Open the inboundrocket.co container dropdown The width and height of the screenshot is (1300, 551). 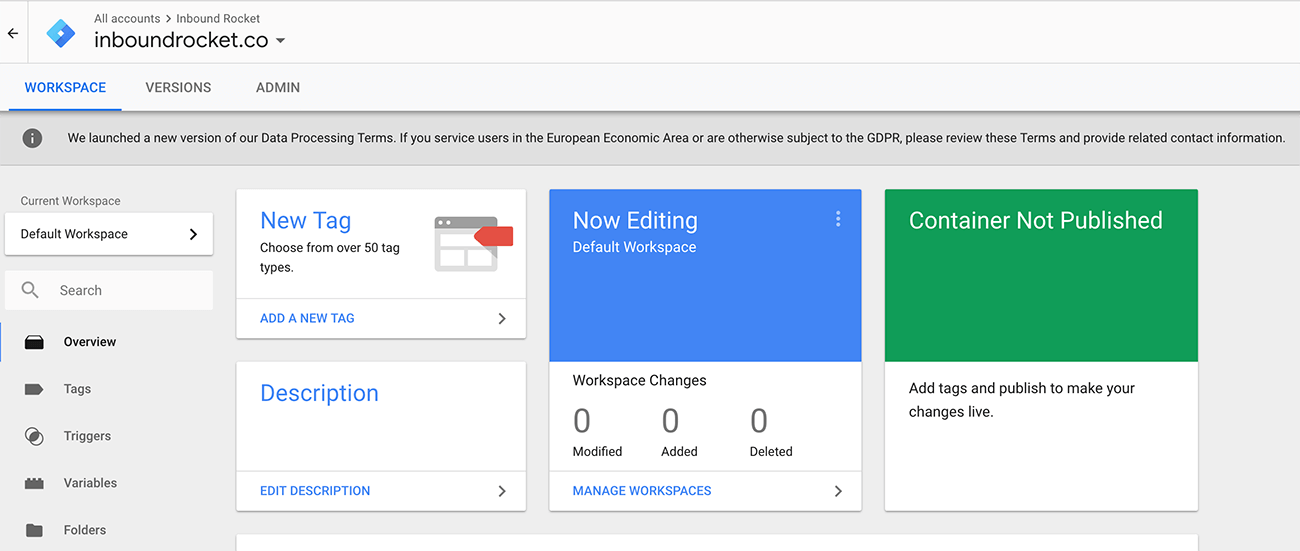pyautogui.click(x=190, y=40)
